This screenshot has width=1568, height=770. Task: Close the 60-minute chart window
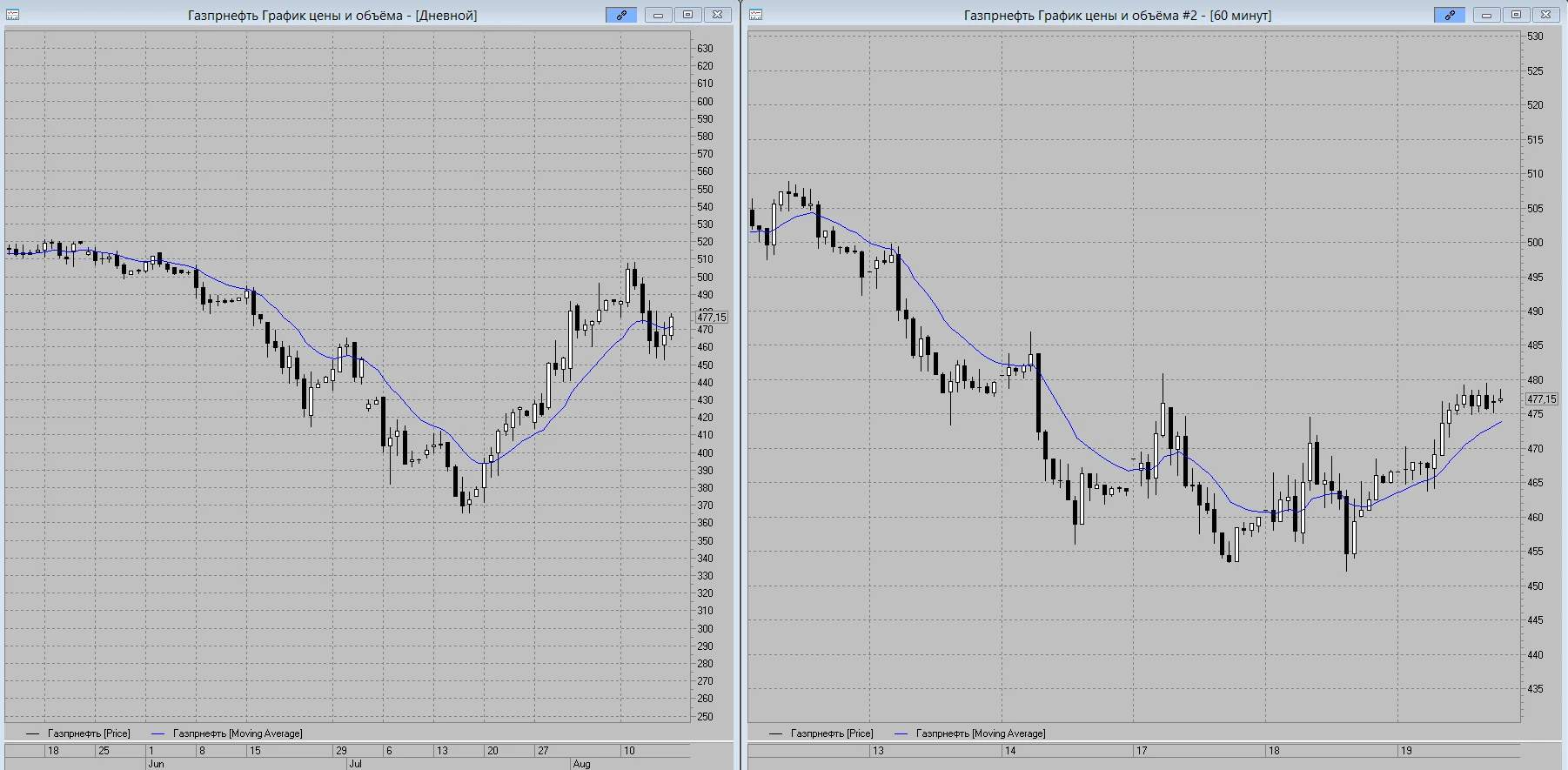(1545, 15)
